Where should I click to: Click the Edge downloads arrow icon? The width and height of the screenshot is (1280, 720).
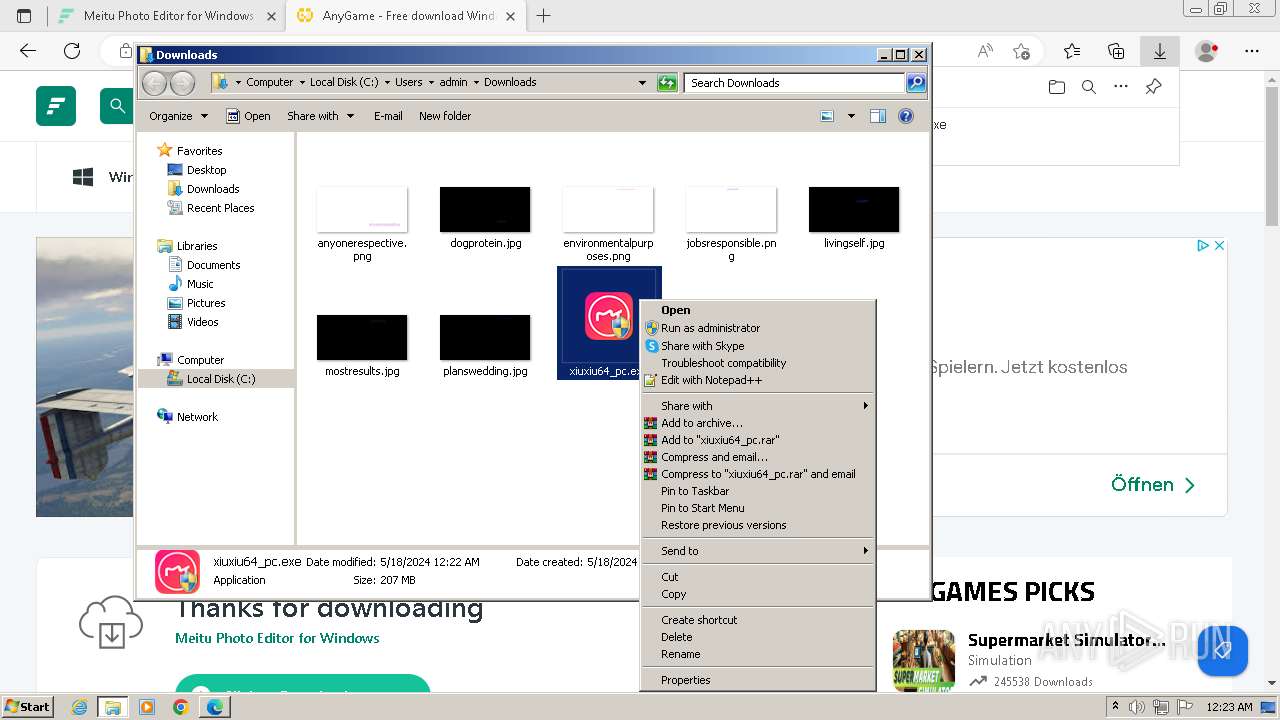1160,51
